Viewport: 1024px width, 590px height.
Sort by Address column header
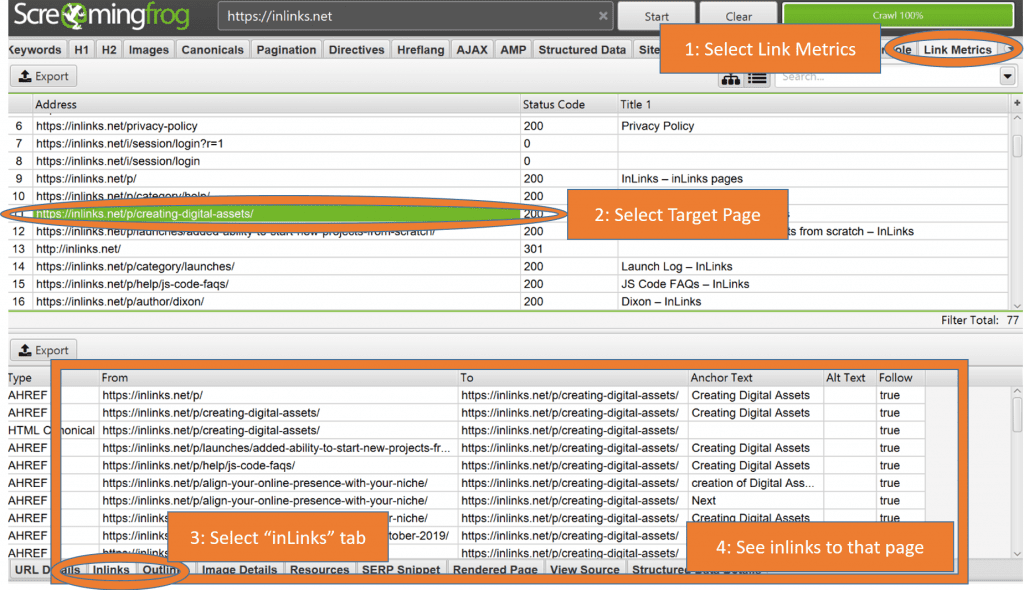pyautogui.click(x=276, y=105)
